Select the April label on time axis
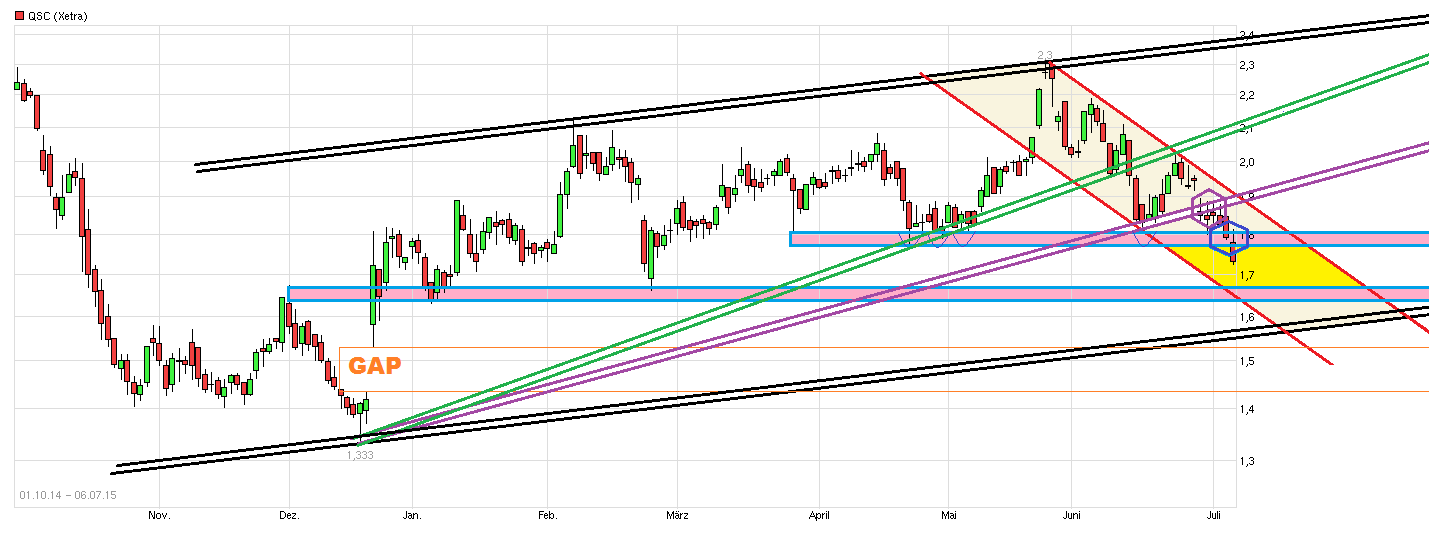Screen dimensions: 1429x542 point(819,516)
